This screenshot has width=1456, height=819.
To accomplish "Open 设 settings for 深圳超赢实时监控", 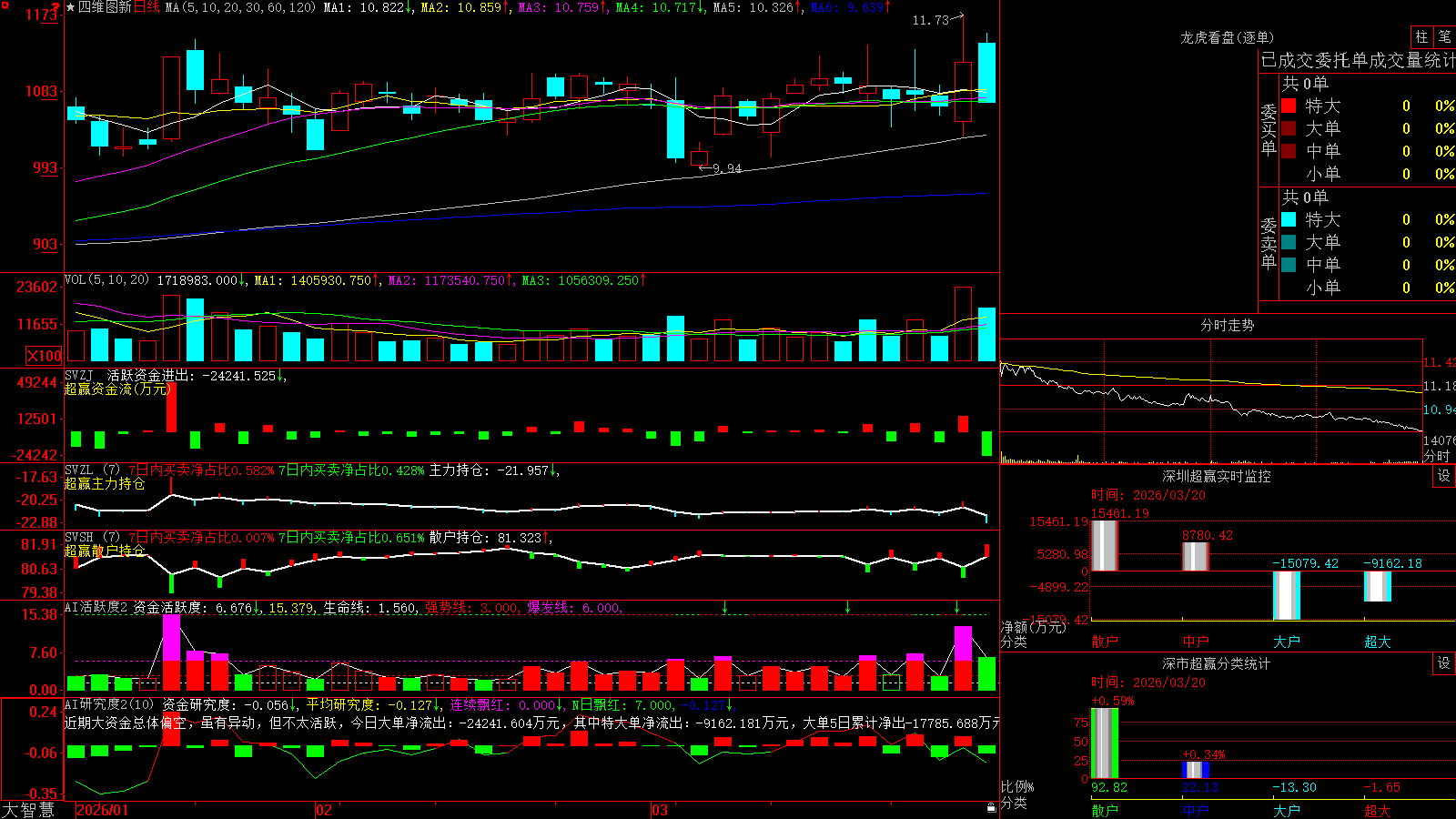I will tap(1444, 476).
